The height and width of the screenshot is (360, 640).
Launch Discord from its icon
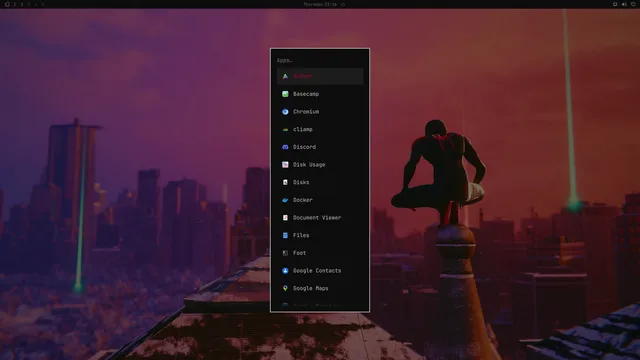point(285,147)
